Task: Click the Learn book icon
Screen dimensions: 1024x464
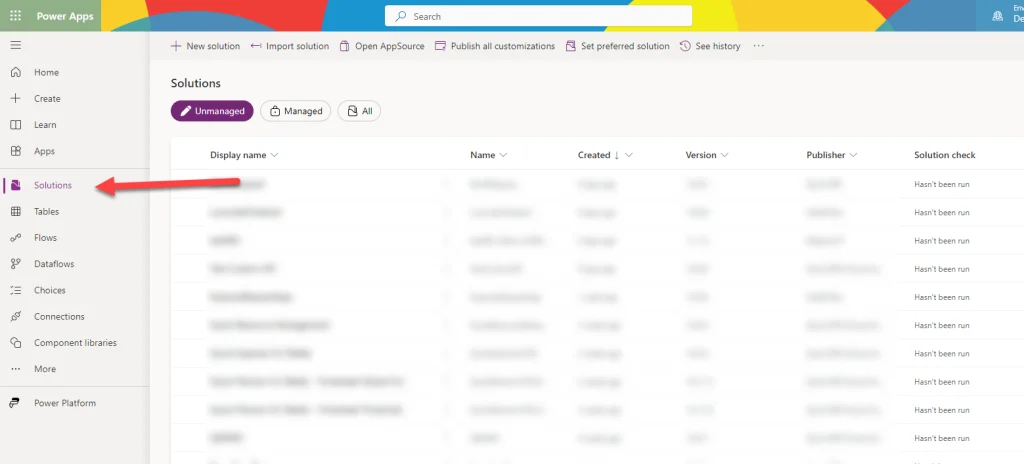Action: click(x=16, y=125)
